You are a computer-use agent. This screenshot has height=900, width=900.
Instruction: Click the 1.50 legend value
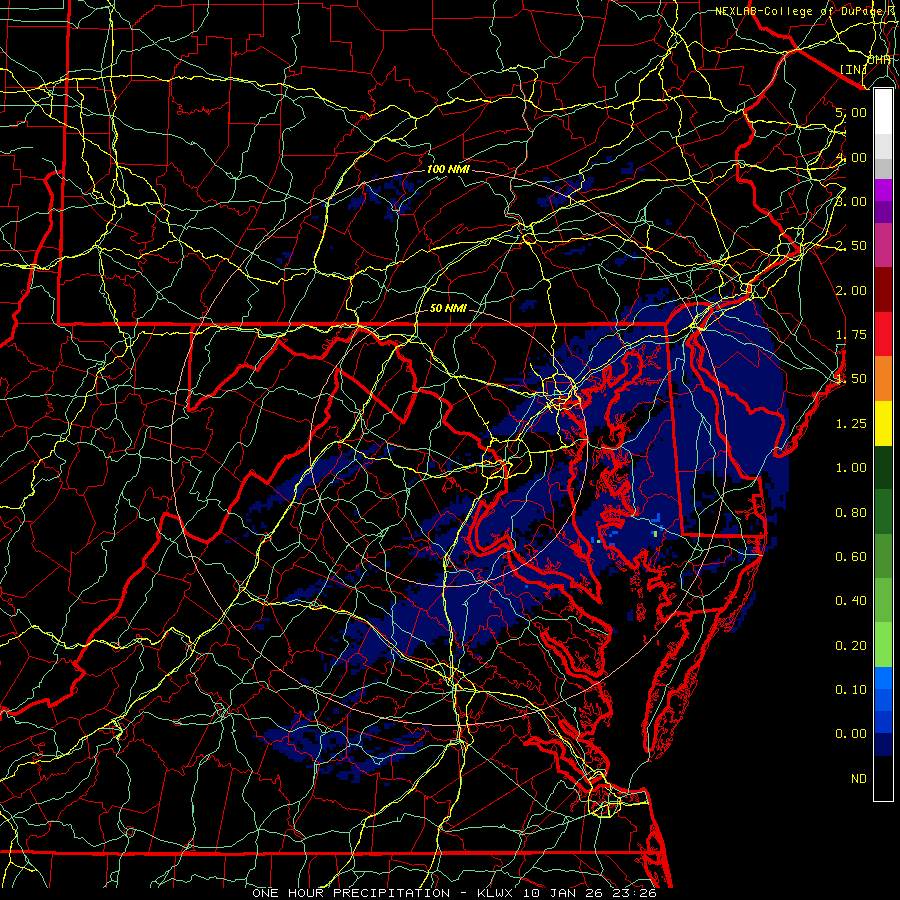pyautogui.click(x=851, y=379)
